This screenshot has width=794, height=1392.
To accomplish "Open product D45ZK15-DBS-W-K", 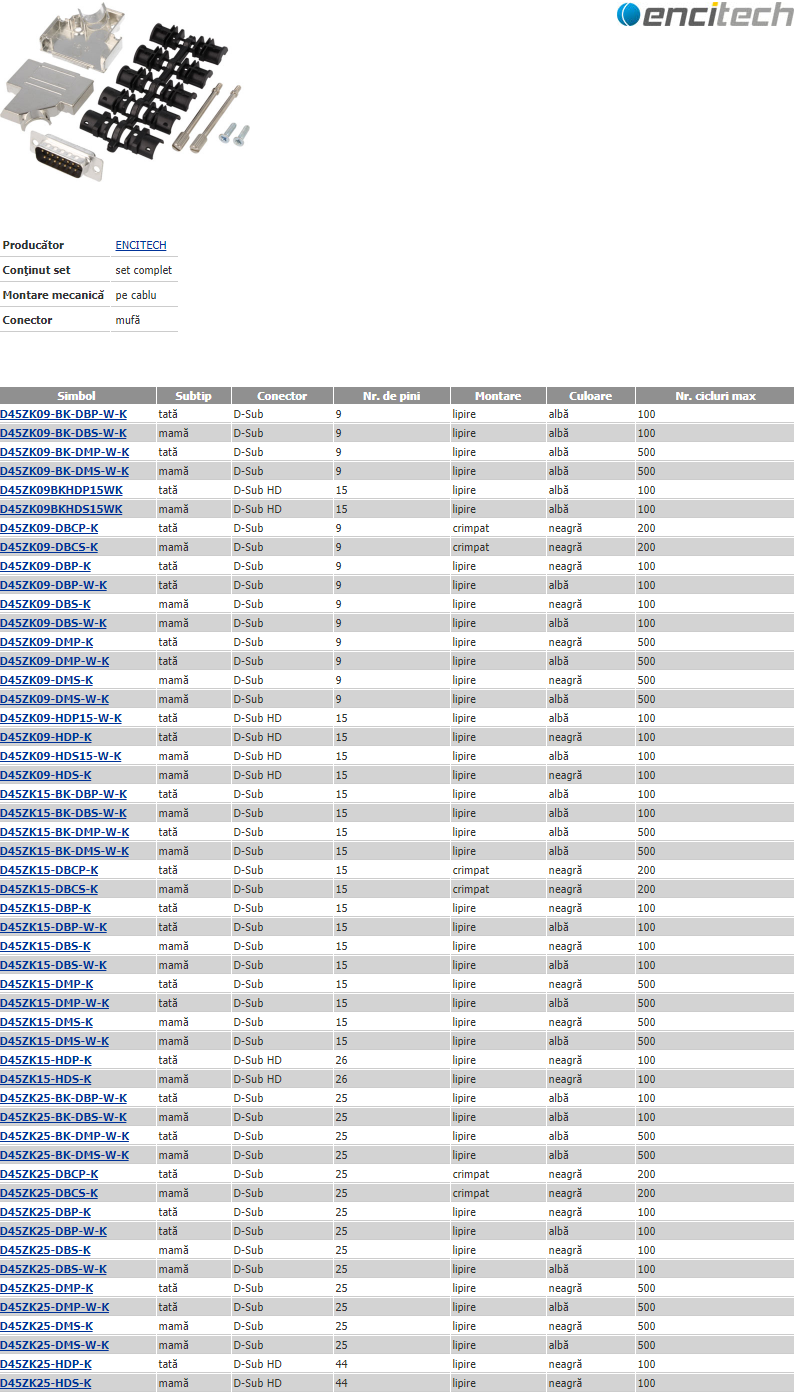I will point(54,965).
